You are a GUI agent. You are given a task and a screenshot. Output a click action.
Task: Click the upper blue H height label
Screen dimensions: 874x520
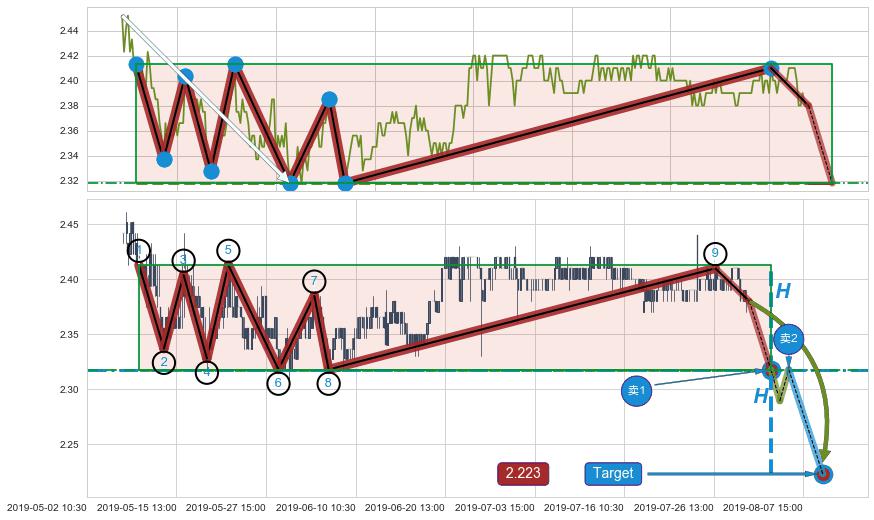[783, 291]
